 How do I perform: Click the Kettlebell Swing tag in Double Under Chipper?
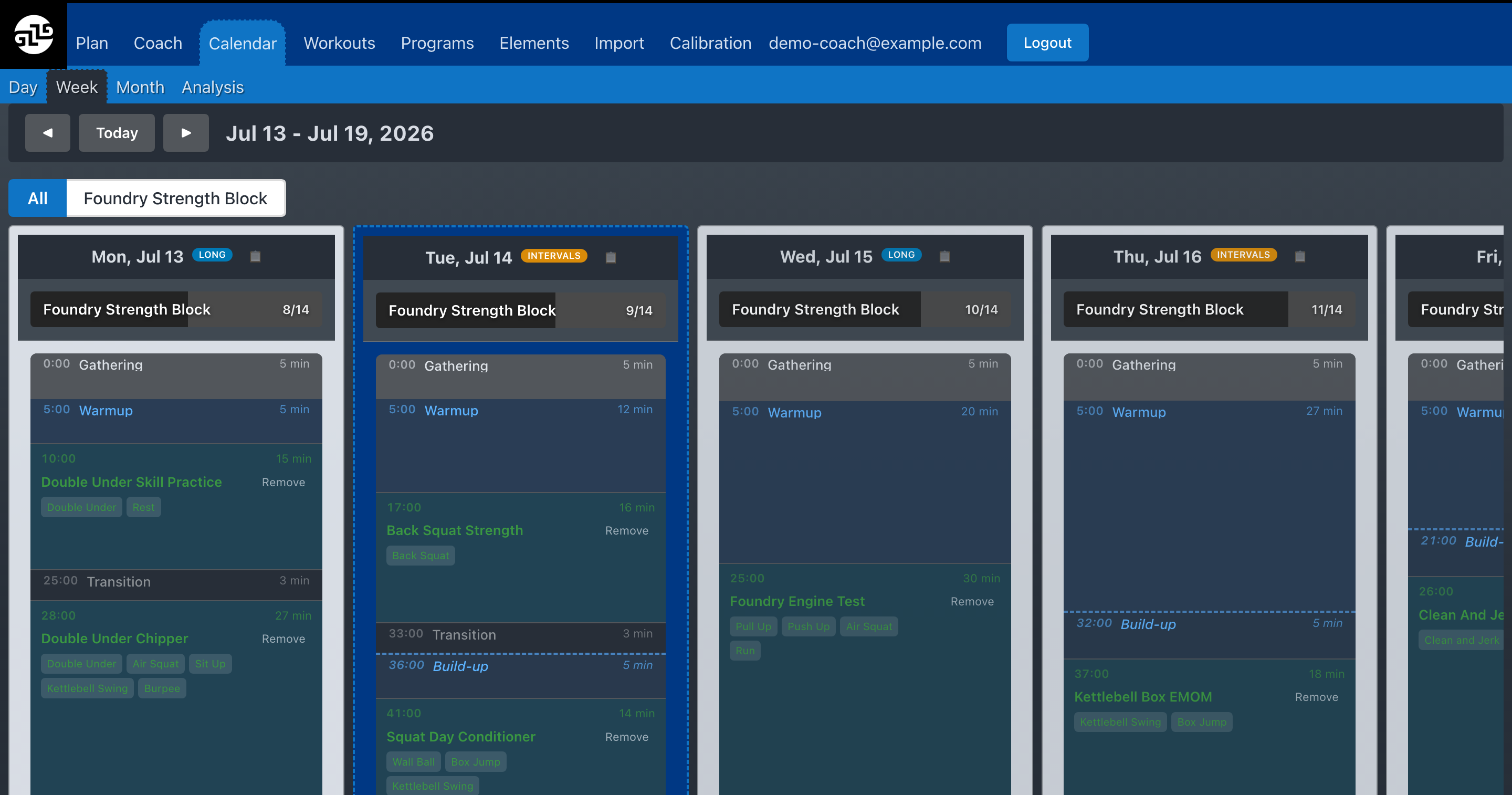(88, 688)
